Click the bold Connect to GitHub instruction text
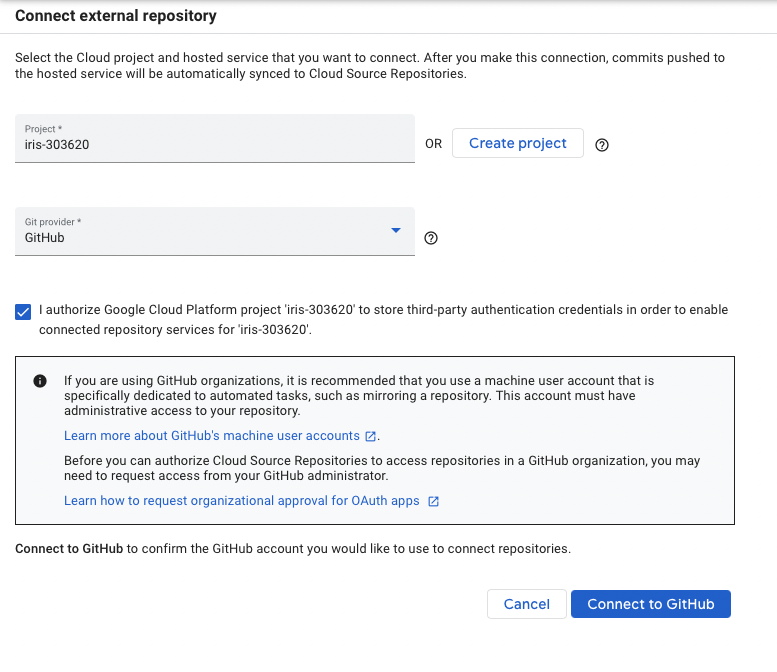777x672 pixels. (x=69, y=549)
